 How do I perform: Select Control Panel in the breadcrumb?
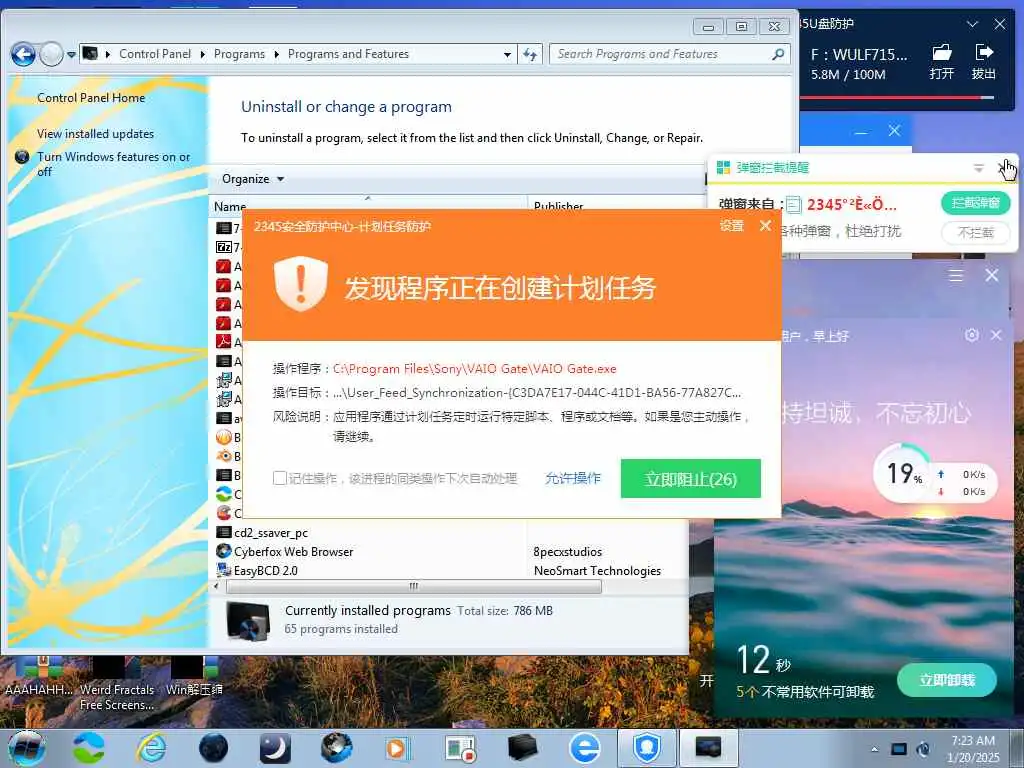click(155, 54)
